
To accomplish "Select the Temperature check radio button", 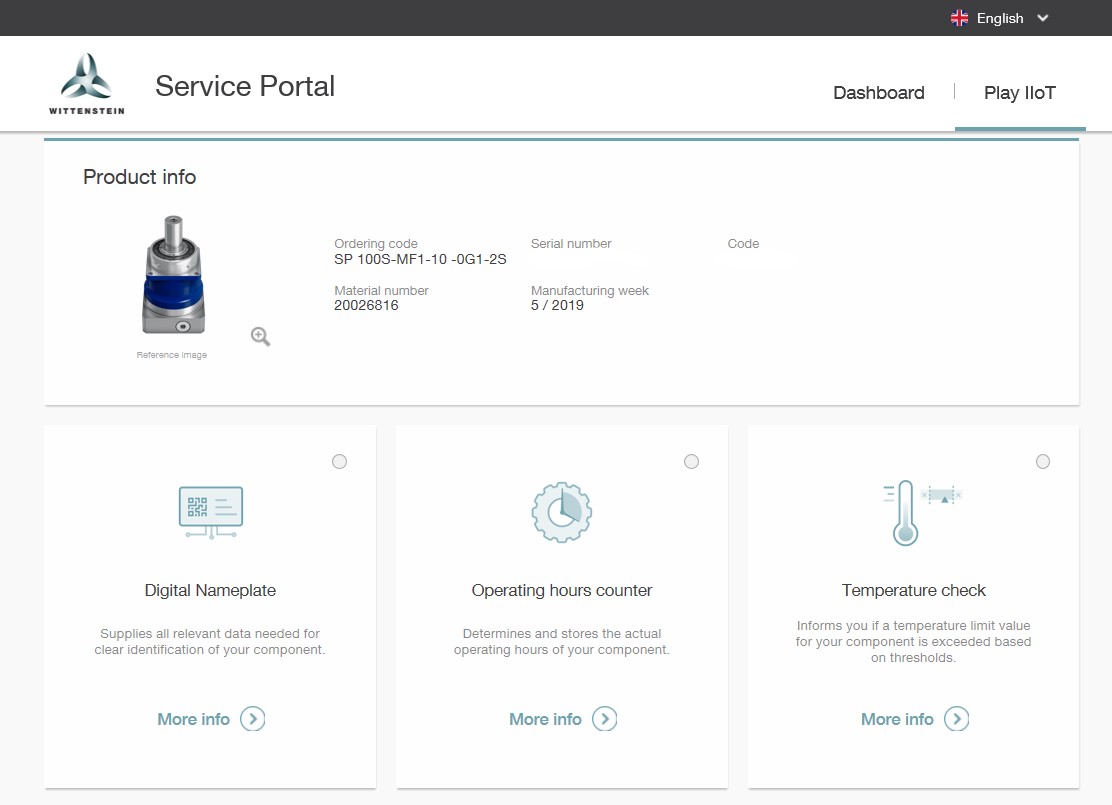I will (x=1043, y=461).
